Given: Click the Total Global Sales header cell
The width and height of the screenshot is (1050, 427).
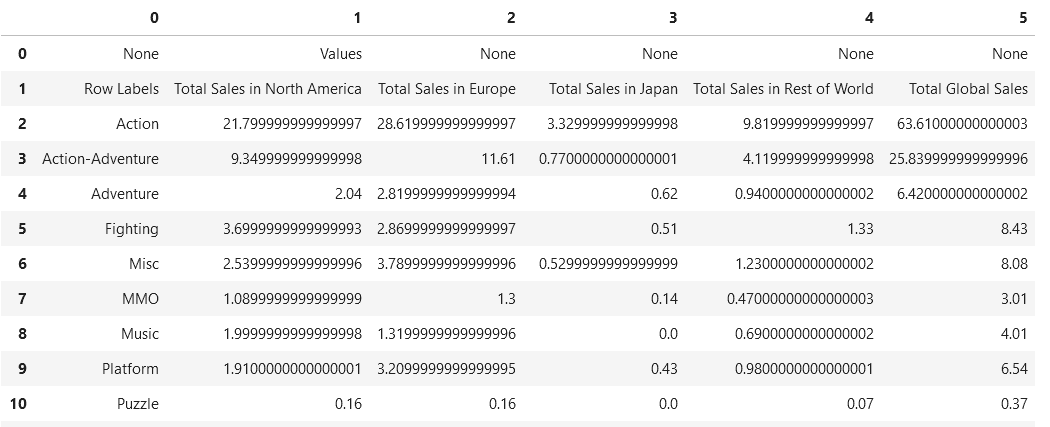Looking at the screenshot, I should click(x=968, y=89).
